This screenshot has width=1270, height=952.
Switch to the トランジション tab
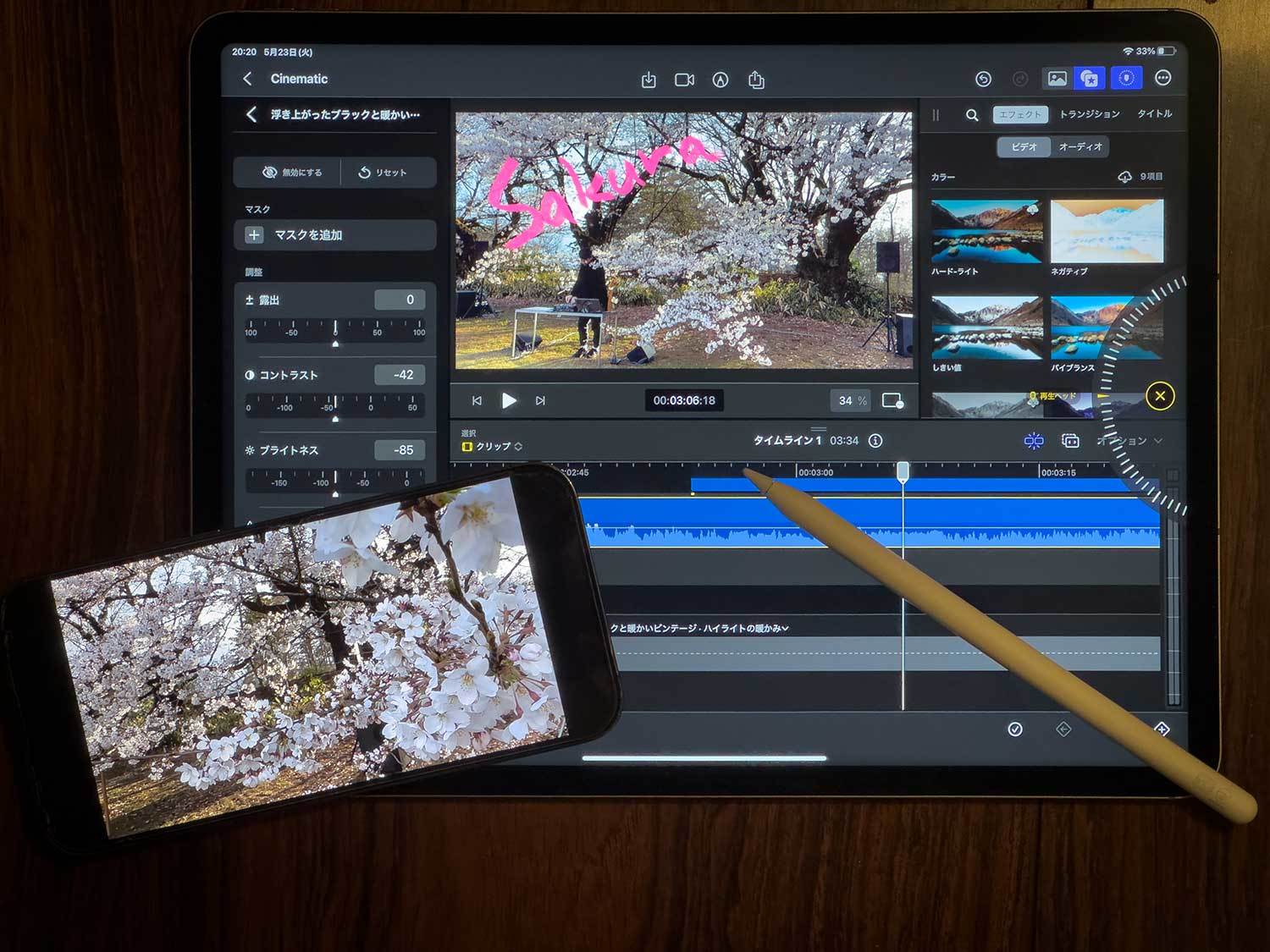(x=1090, y=114)
